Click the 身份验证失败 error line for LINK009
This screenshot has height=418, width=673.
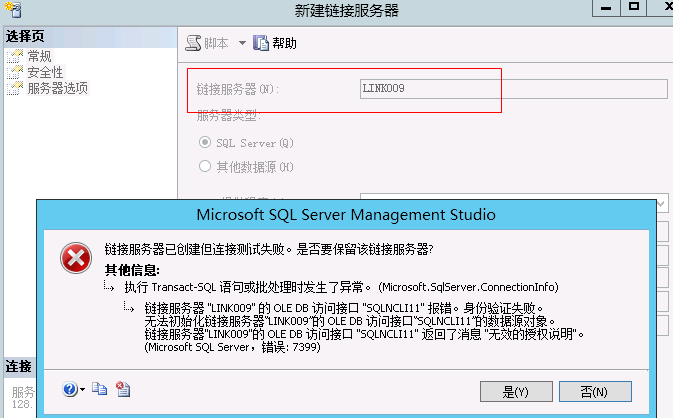point(344,308)
